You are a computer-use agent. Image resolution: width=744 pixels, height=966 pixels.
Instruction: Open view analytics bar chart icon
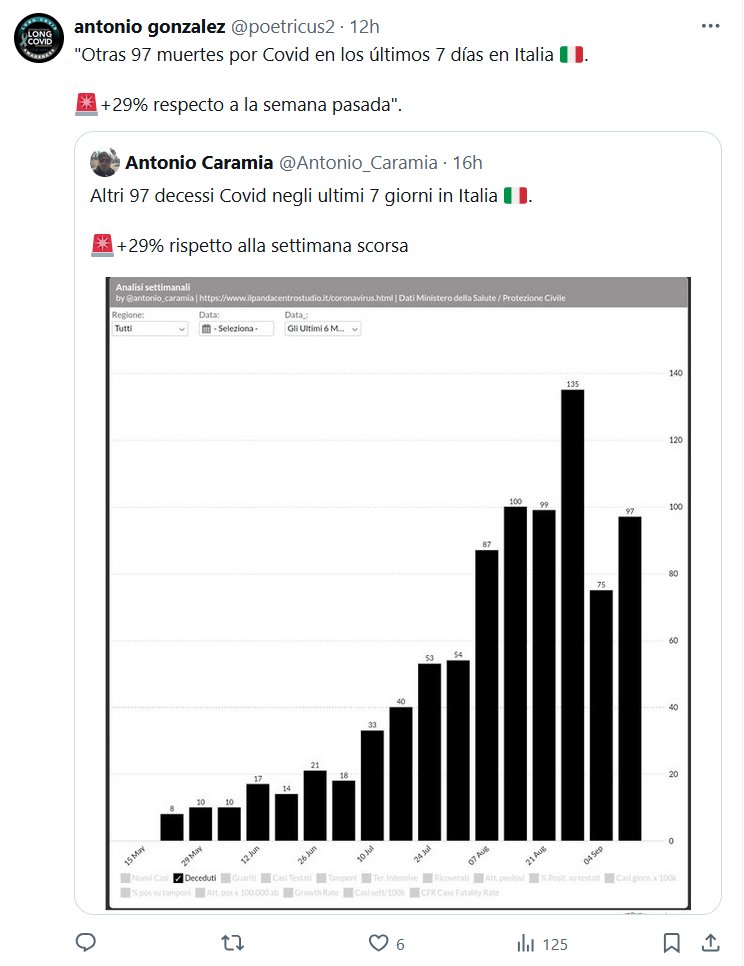coord(525,942)
